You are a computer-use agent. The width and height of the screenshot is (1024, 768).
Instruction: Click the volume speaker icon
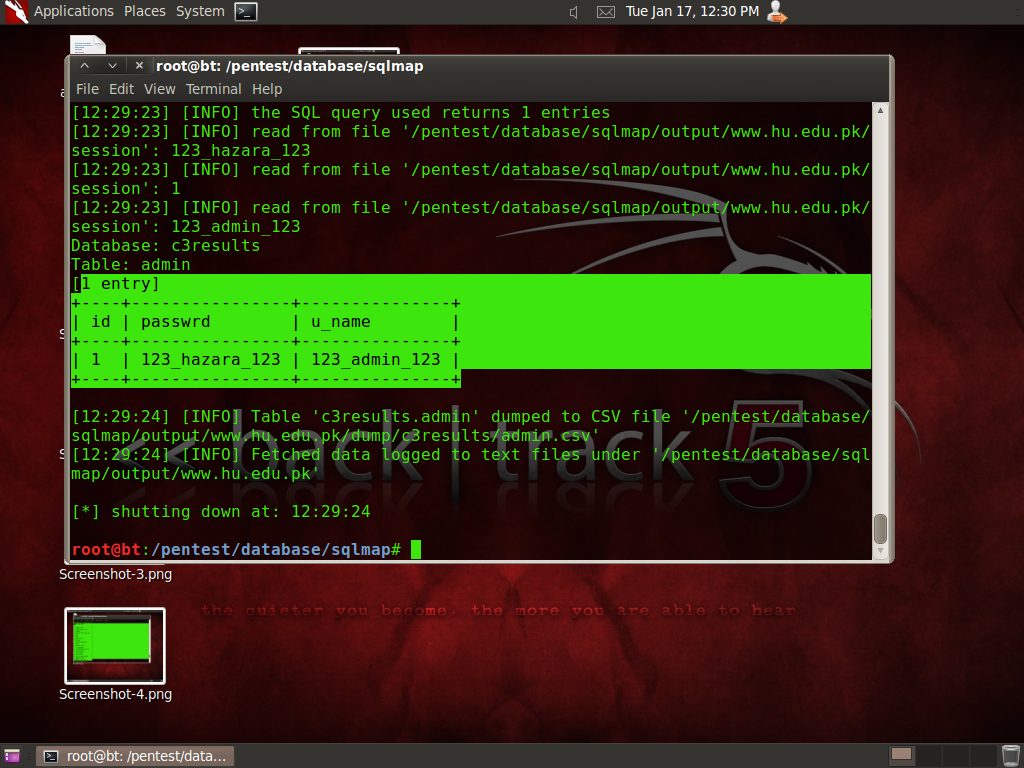point(573,12)
